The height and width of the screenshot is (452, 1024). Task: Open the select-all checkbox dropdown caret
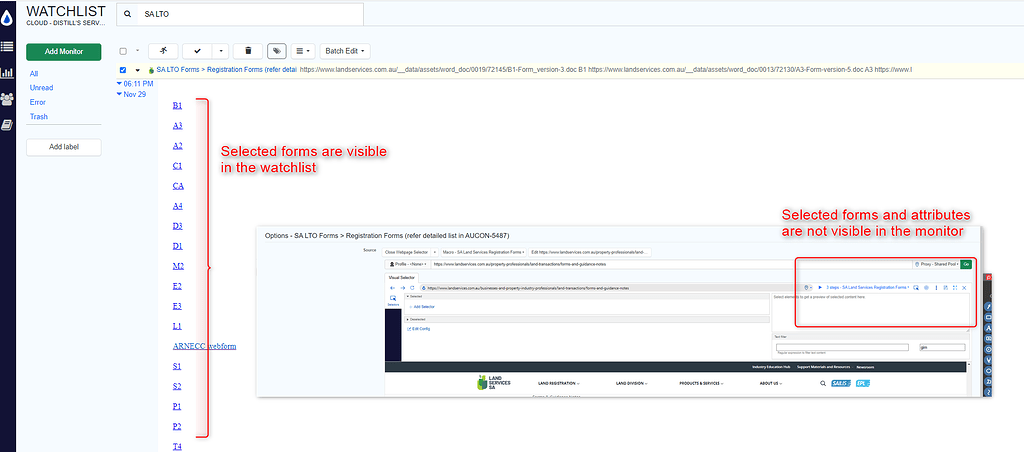[137, 50]
